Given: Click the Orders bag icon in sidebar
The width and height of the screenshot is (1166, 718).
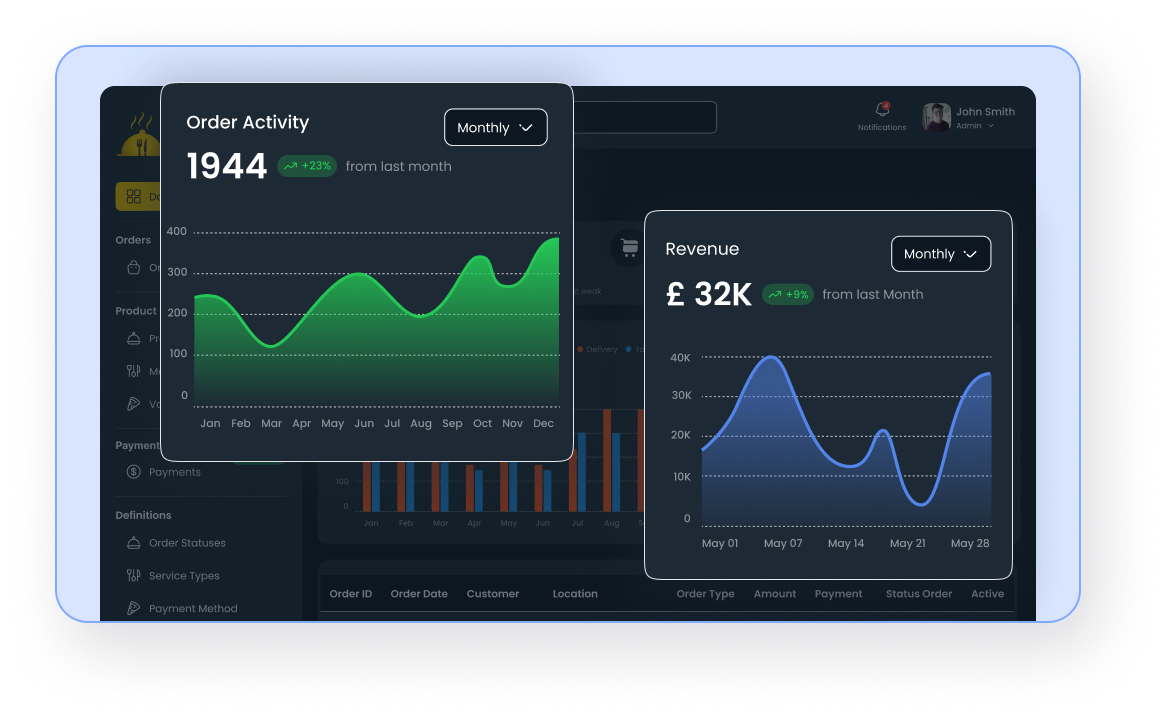Looking at the screenshot, I should click(x=132, y=266).
